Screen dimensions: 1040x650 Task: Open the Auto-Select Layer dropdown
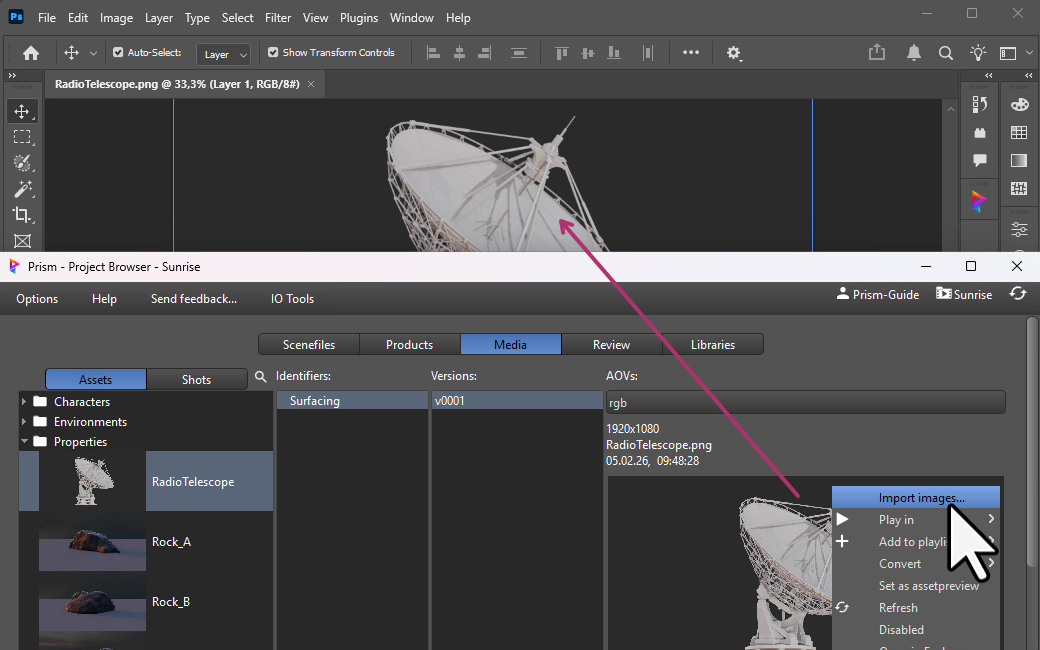pyautogui.click(x=223, y=54)
